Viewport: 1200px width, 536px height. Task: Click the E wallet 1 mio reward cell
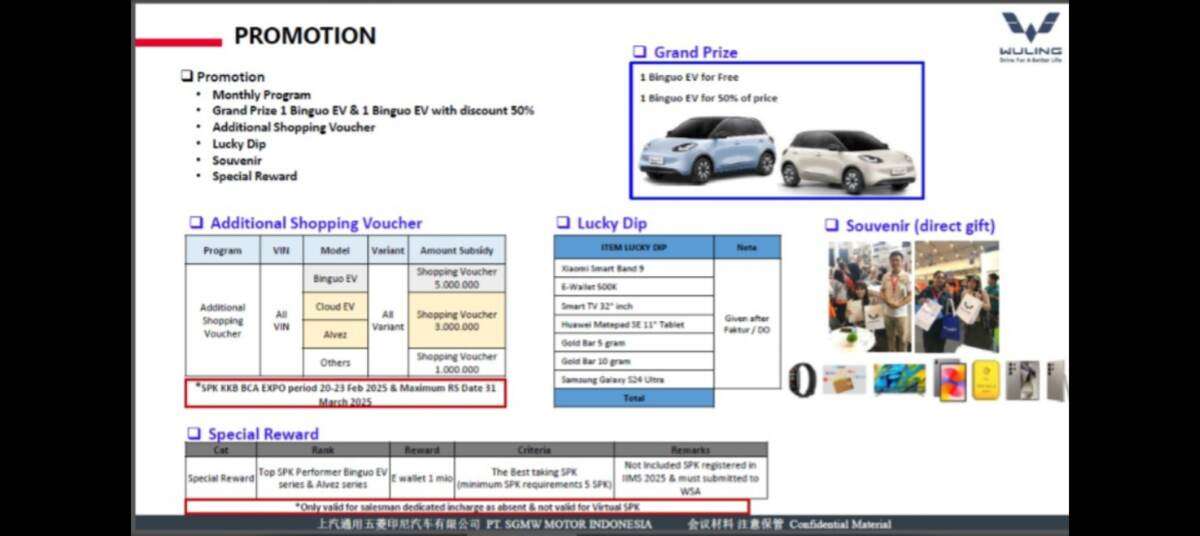coord(421,478)
